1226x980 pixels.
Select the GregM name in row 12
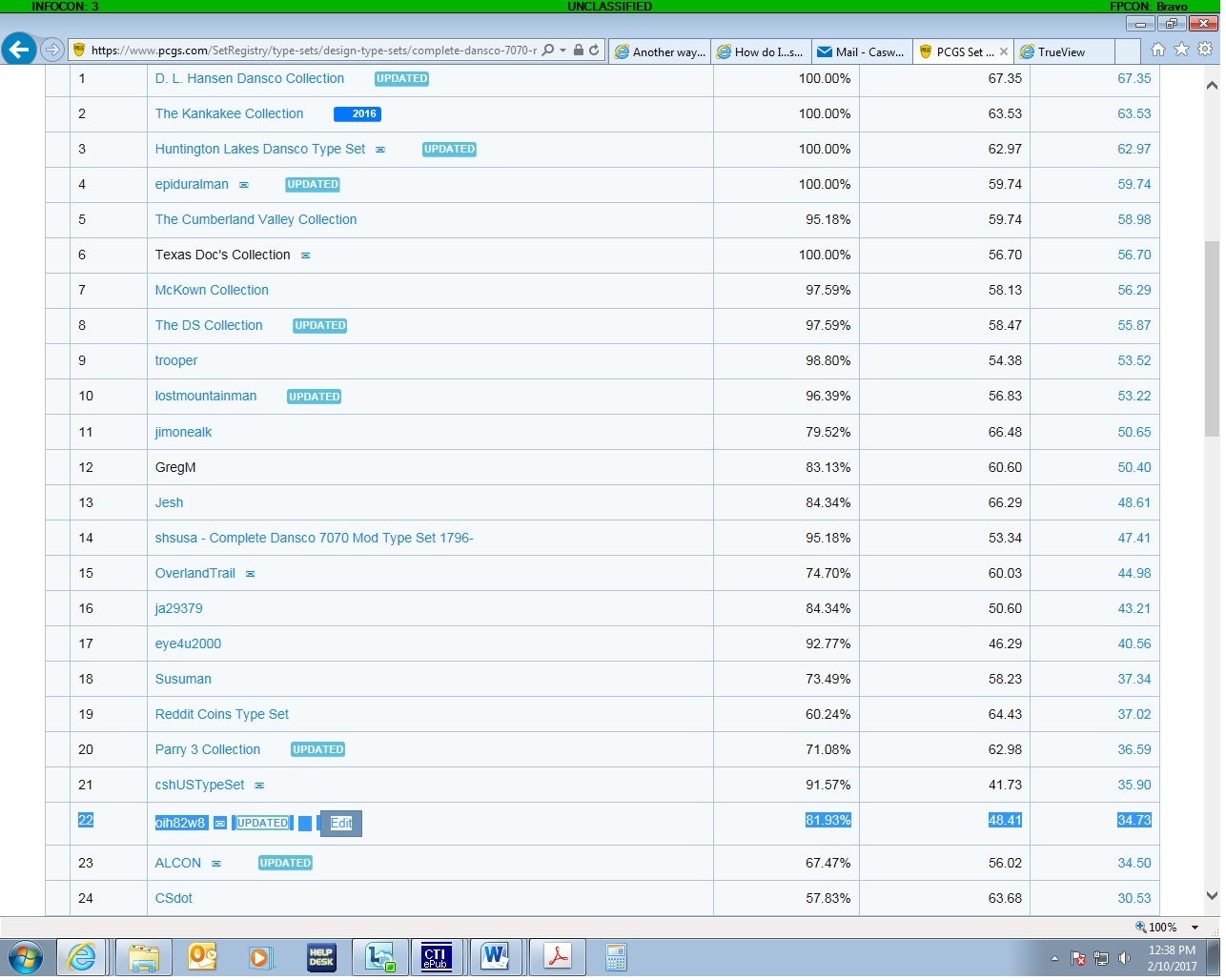175,467
